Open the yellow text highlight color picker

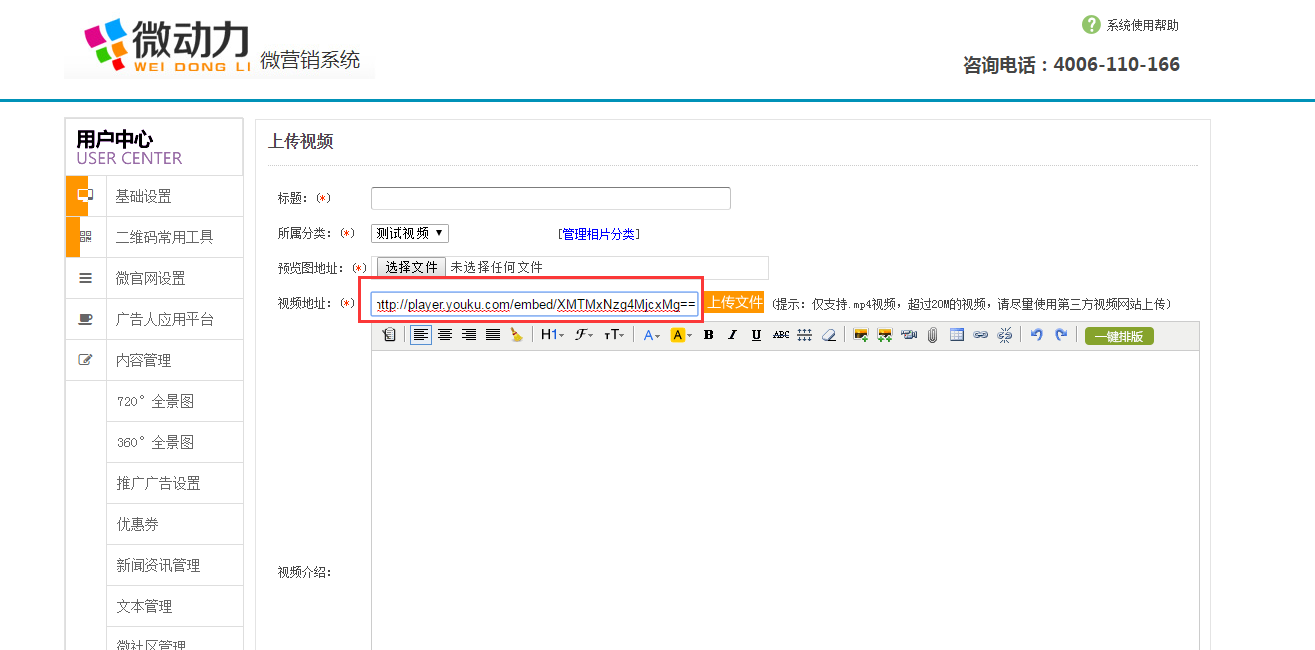[681, 335]
